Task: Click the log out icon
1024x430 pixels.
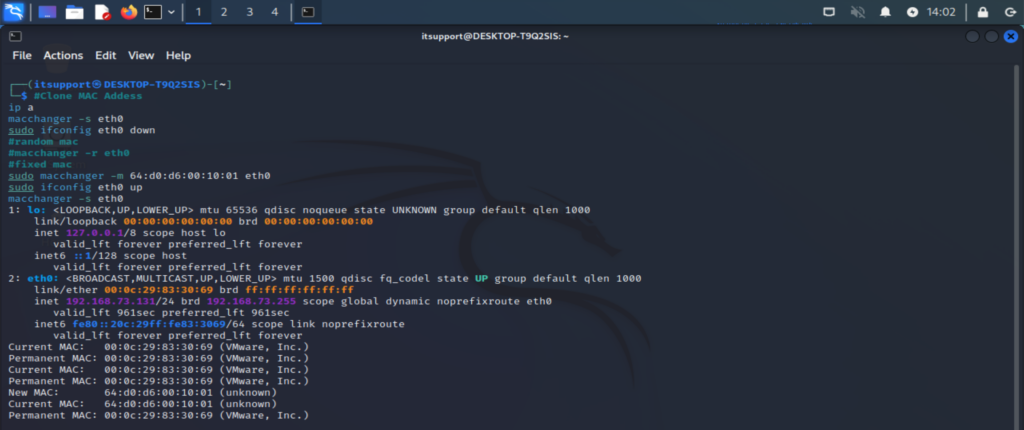Action: coord(1010,12)
